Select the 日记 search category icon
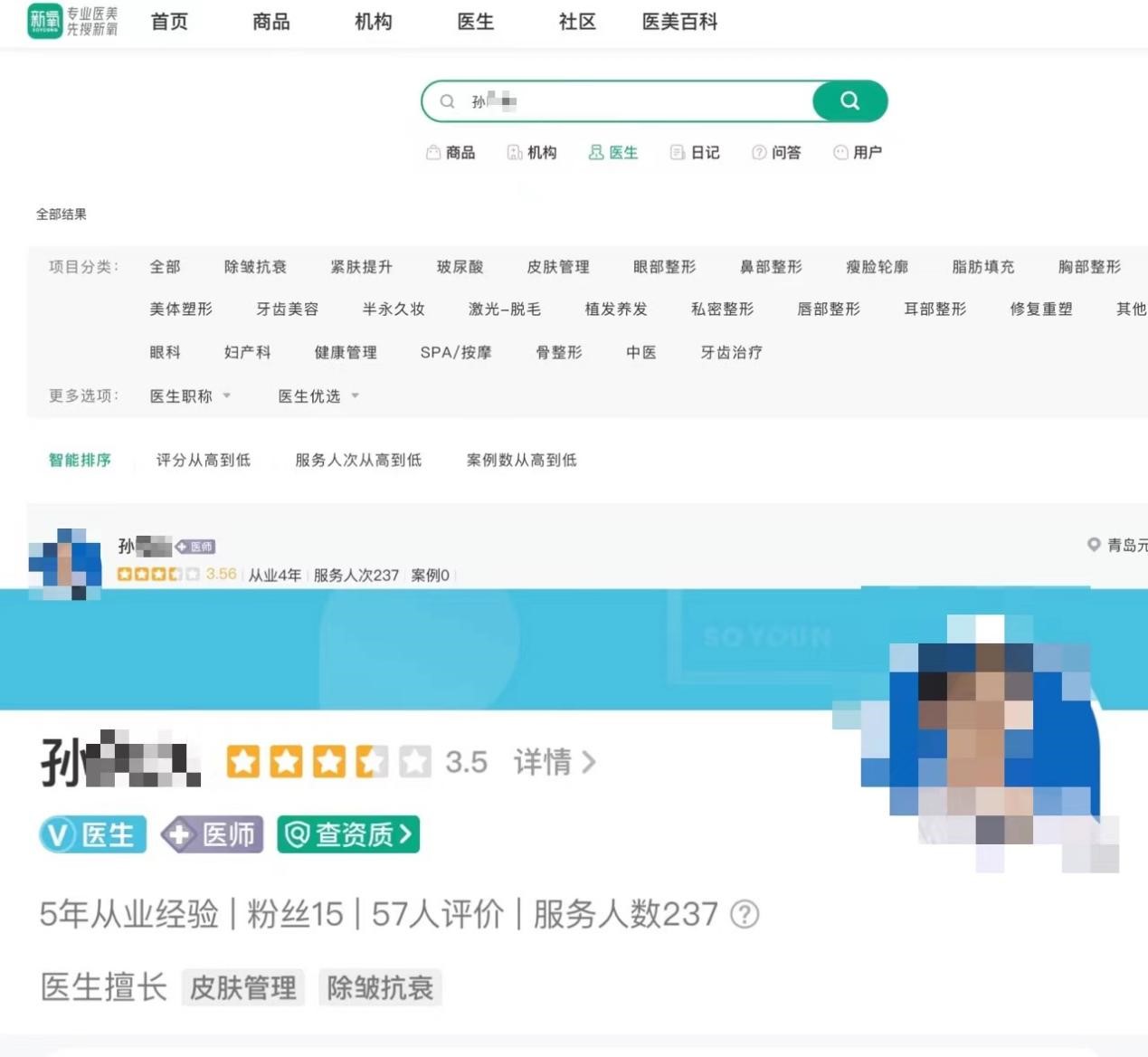The height and width of the screenshot is (1057, 1148). tap(677, 153)
